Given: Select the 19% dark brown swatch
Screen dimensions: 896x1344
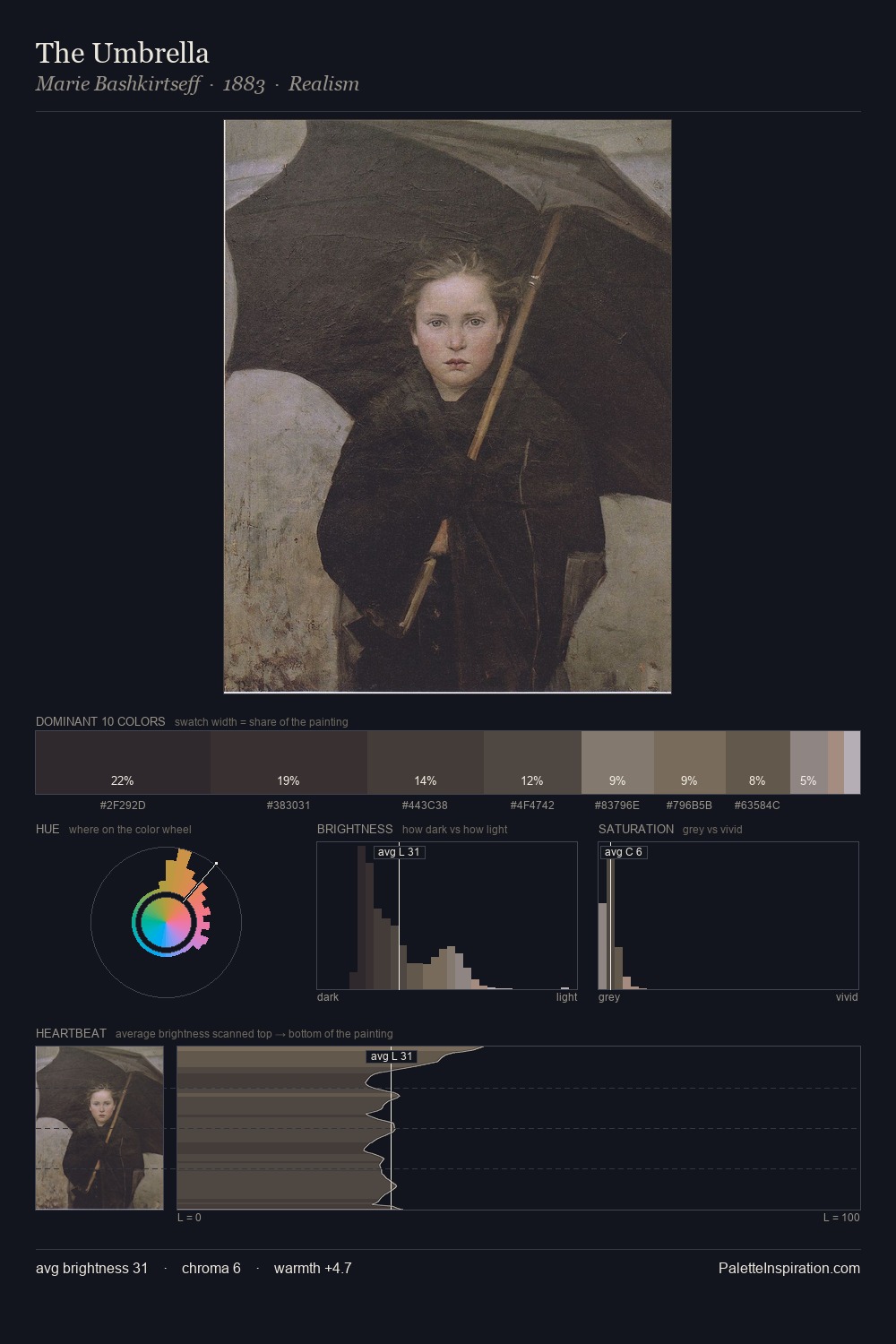Looking at the screenshot, I should pos(289,762).
